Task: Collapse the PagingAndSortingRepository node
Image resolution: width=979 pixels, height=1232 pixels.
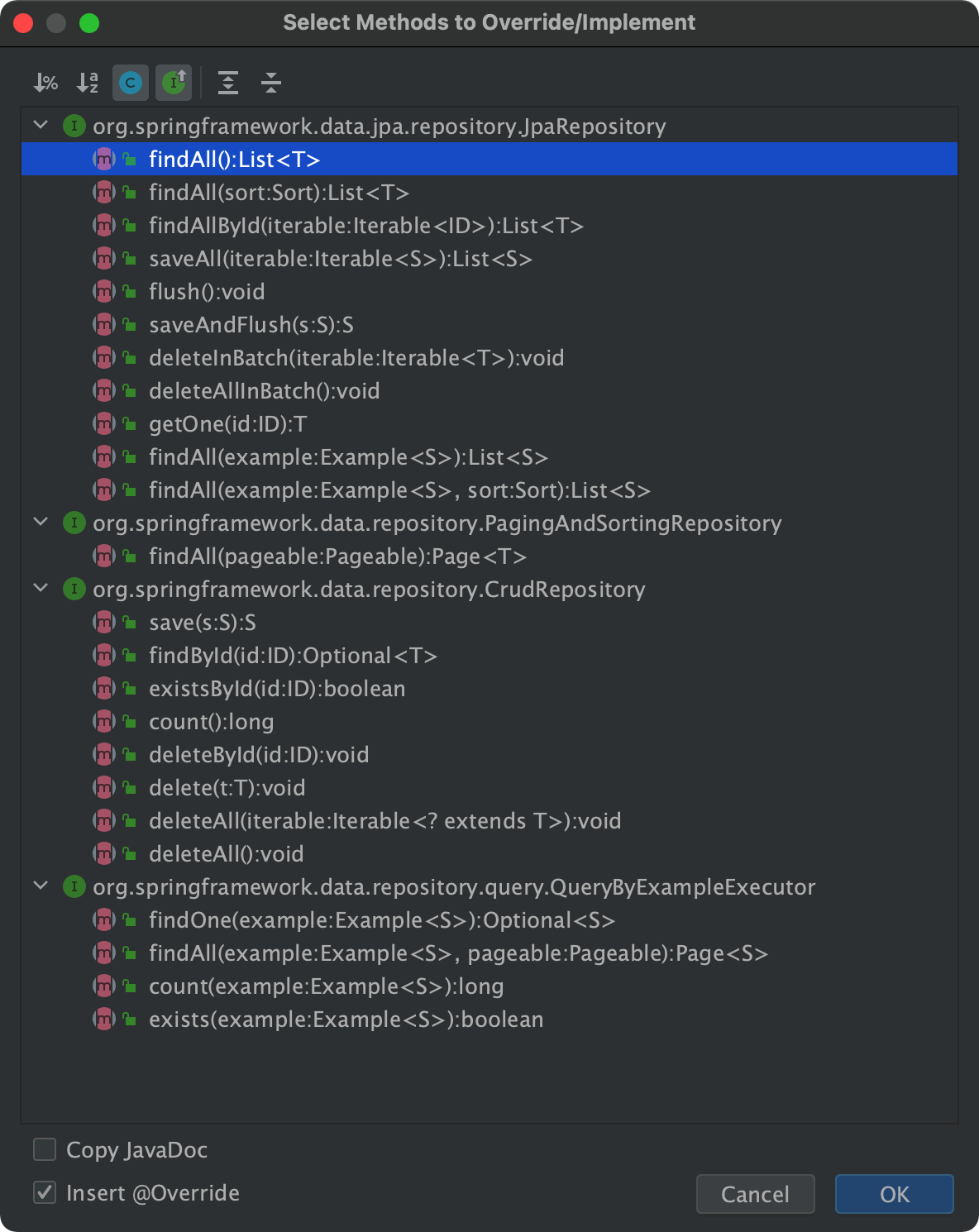Action: [x=41, y=523]
